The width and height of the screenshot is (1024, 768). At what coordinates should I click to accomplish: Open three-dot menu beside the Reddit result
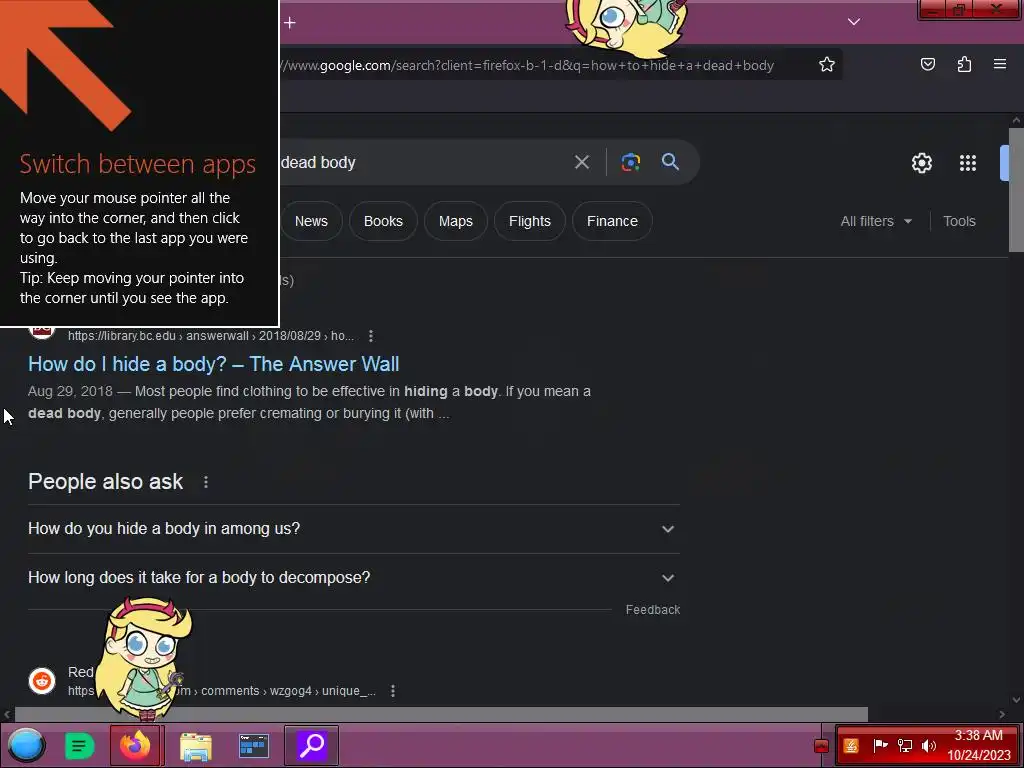(392, 691)
